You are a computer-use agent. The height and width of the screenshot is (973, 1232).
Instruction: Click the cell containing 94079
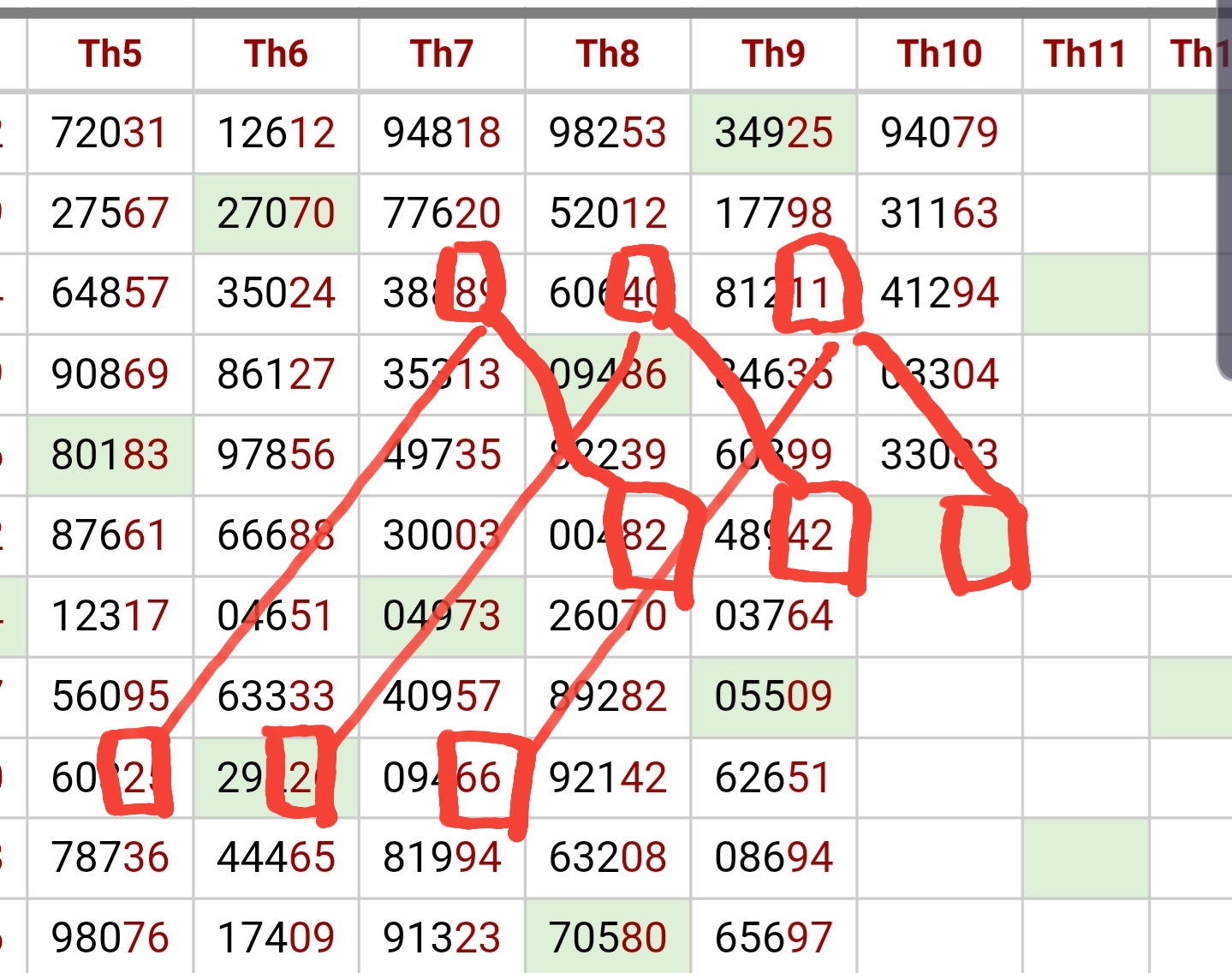point(940,134)
